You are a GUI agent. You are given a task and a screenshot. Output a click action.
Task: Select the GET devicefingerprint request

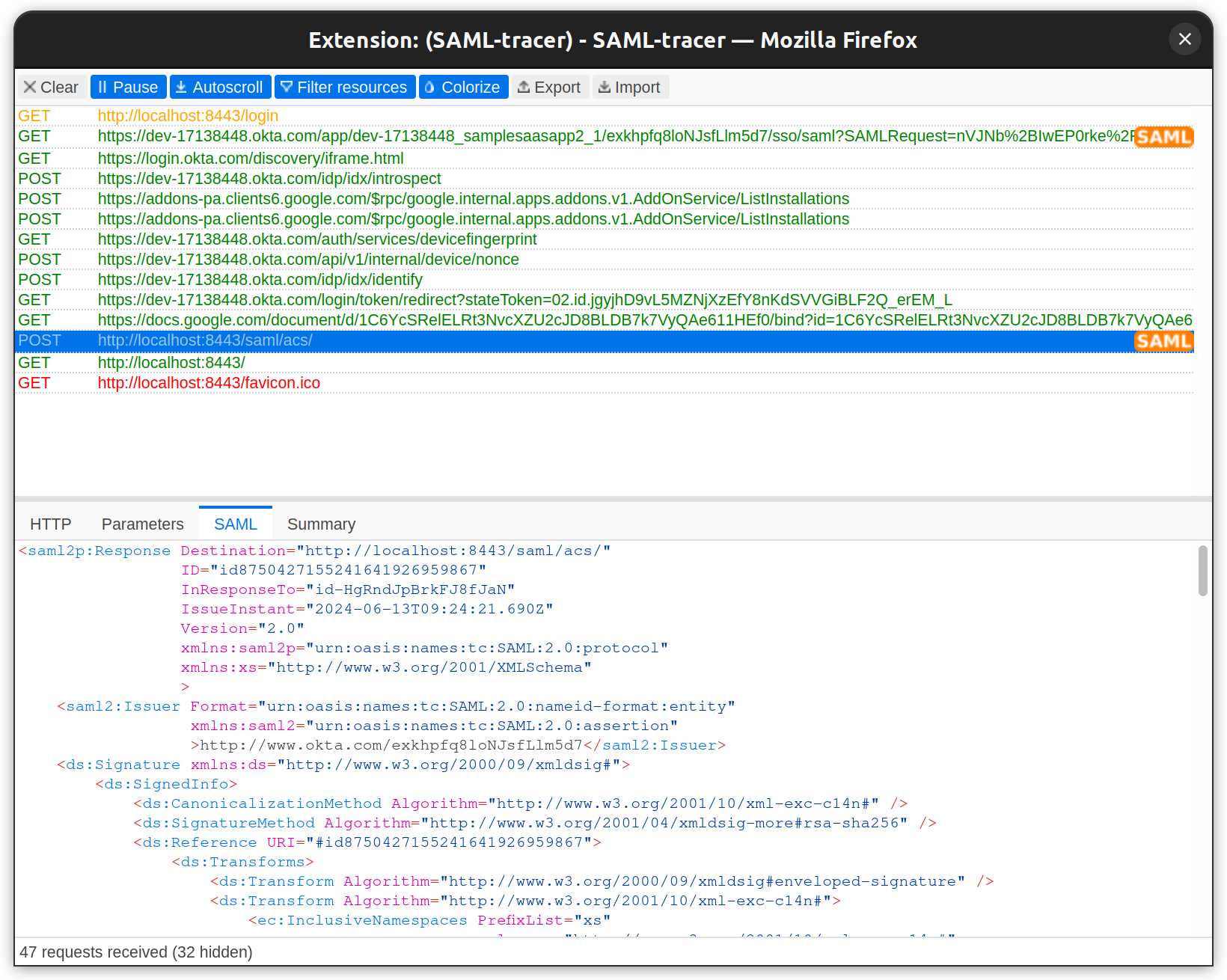(x=605, y=239)
